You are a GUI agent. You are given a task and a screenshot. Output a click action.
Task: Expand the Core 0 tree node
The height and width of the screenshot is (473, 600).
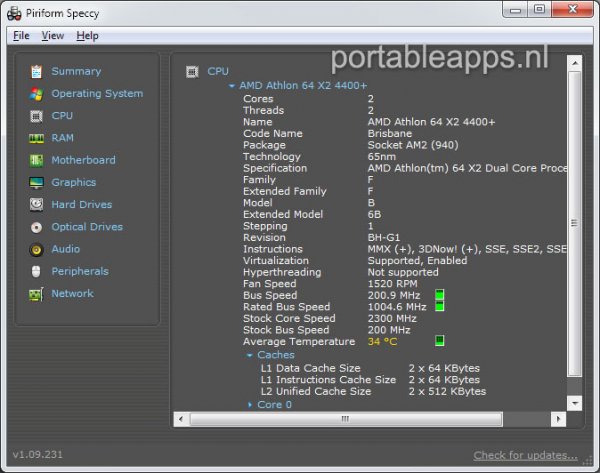click(250, 405)
